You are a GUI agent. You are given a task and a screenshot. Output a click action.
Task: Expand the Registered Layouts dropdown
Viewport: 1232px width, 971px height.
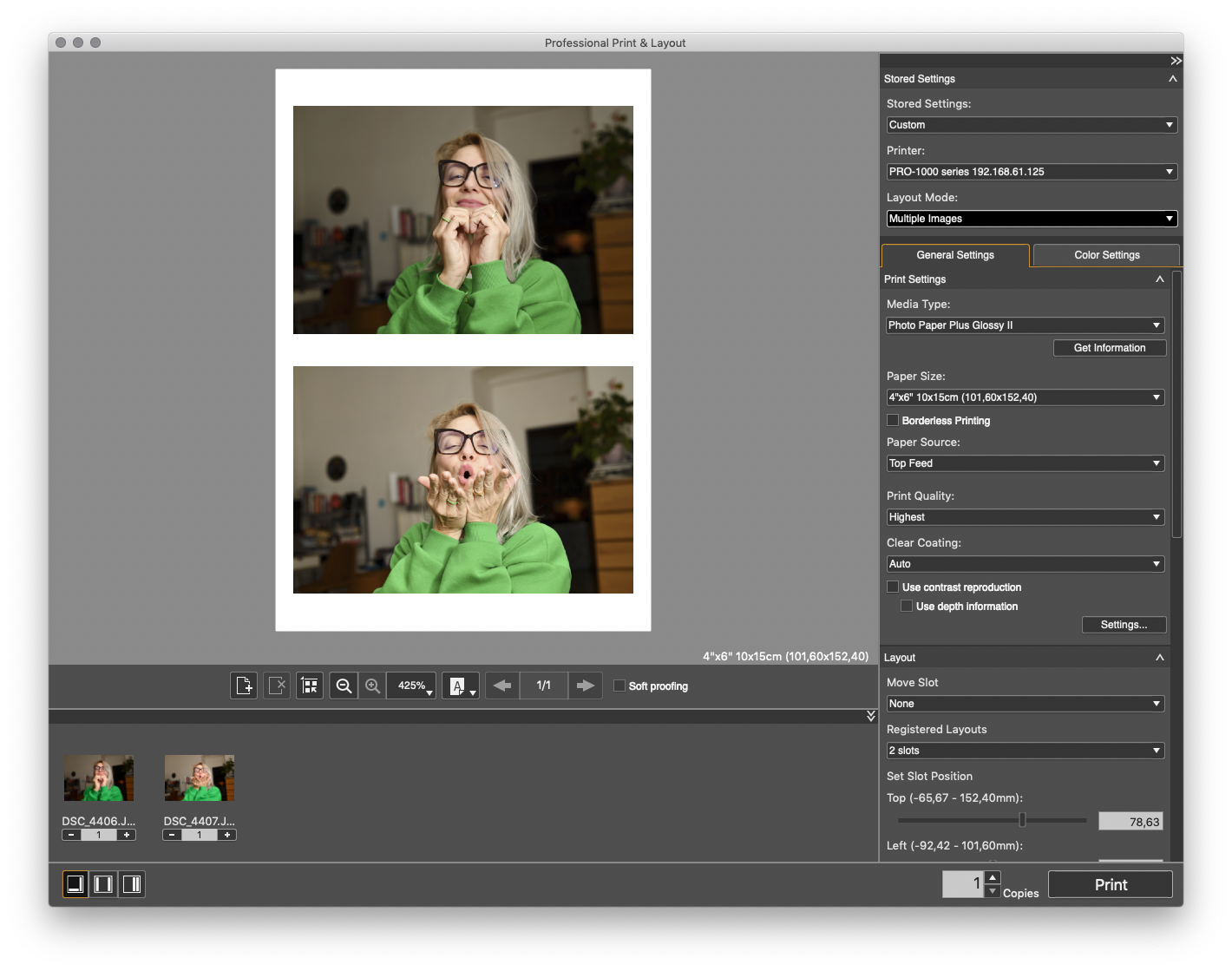tap(1025, 751)
